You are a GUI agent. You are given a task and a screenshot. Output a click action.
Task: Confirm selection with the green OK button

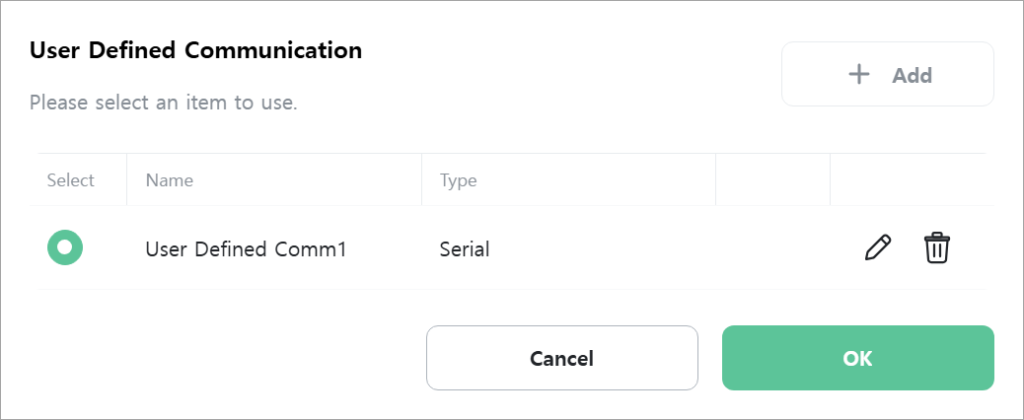pyautogui.click(x=857, y=358)
